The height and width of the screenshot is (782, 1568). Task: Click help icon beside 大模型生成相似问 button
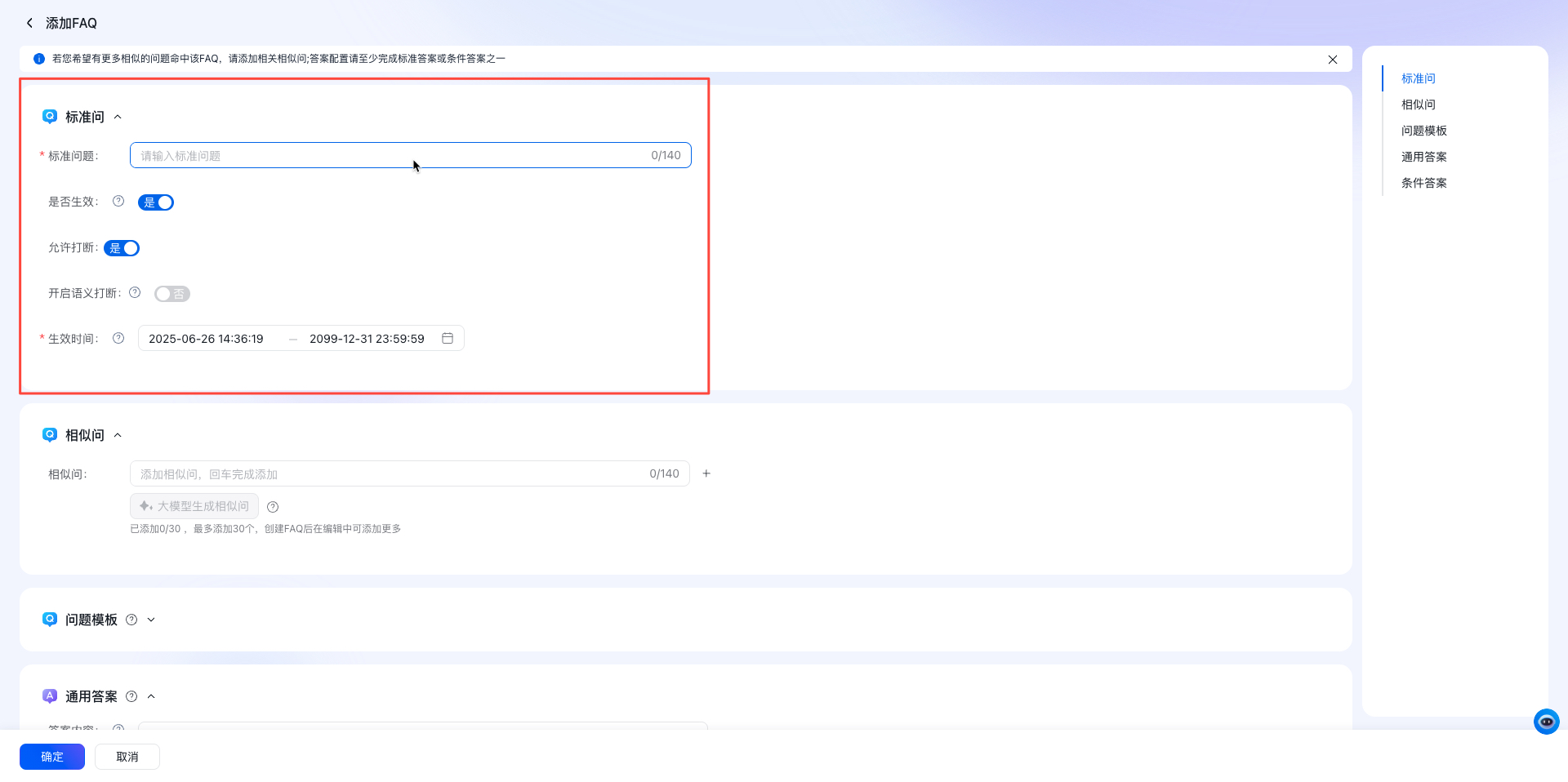point(273,507)
